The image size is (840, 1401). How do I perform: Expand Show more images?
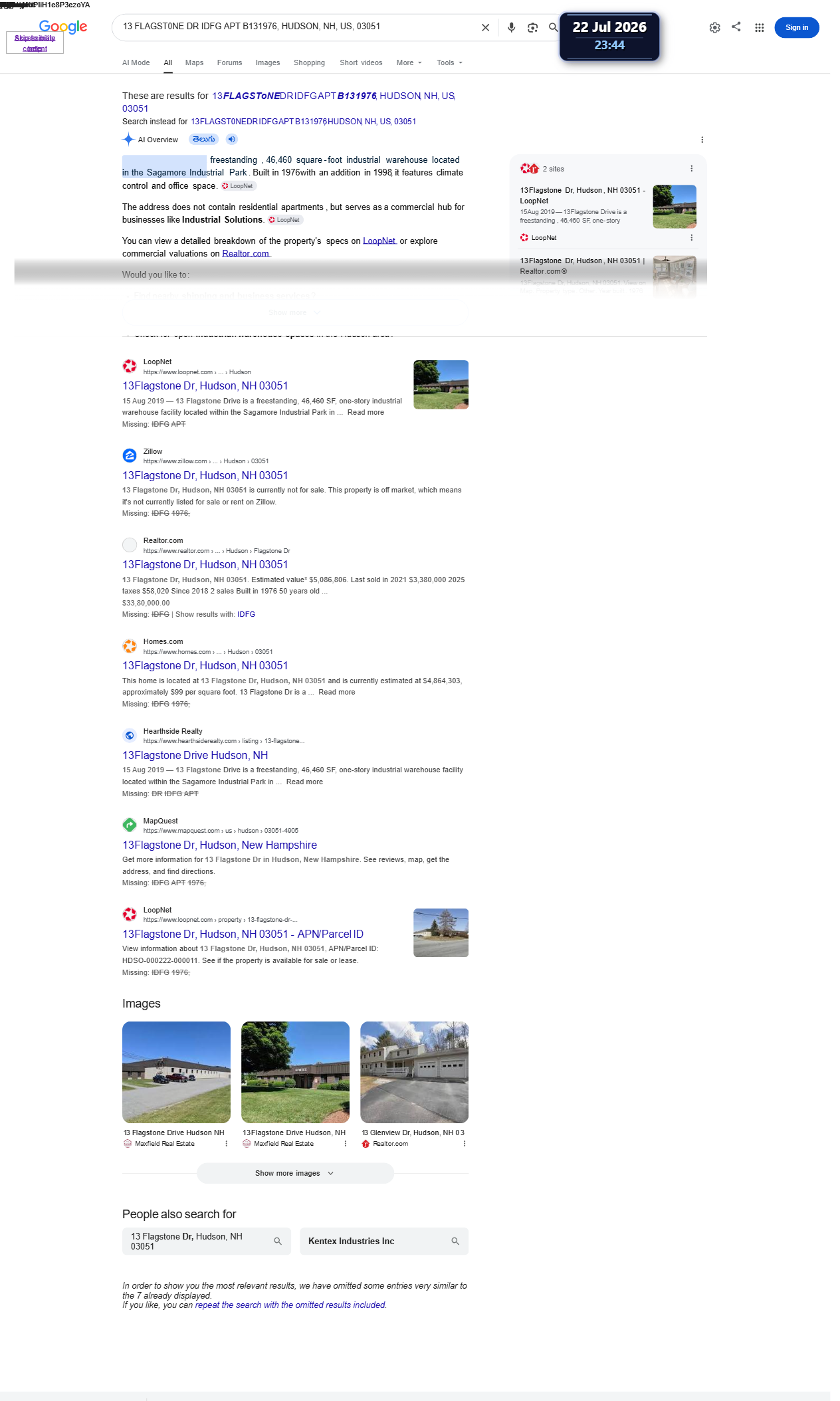coord(295,1173)
